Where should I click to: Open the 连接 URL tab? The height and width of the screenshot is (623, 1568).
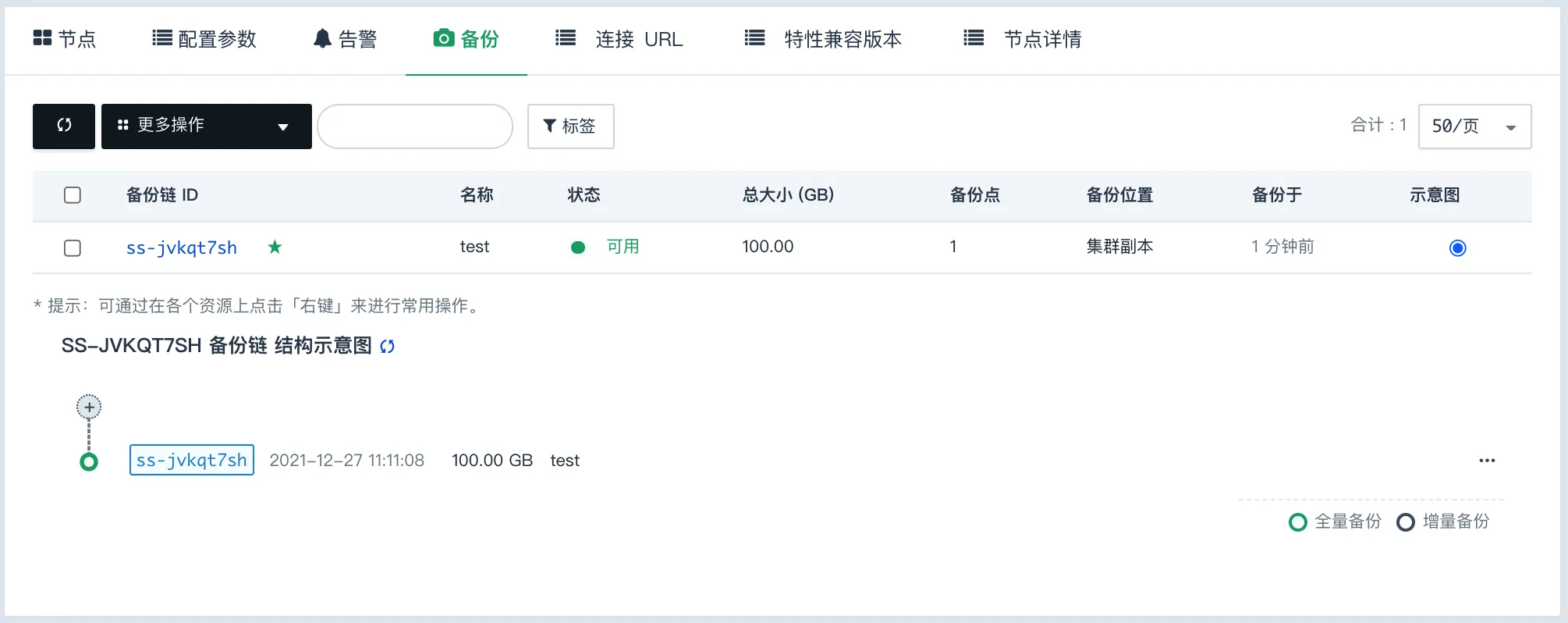point(619,39)
